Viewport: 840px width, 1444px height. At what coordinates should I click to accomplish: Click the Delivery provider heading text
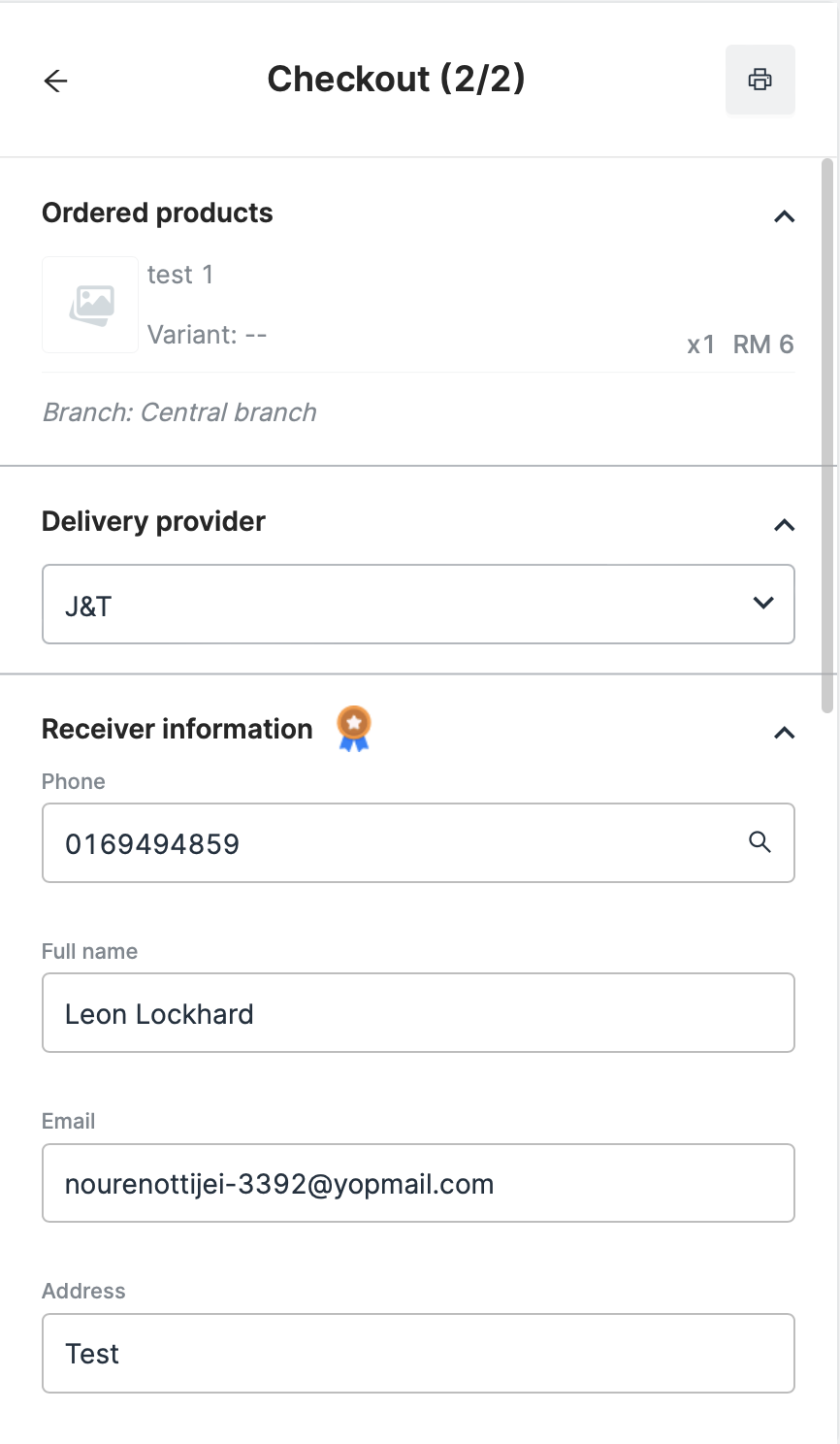coord(153,522)
